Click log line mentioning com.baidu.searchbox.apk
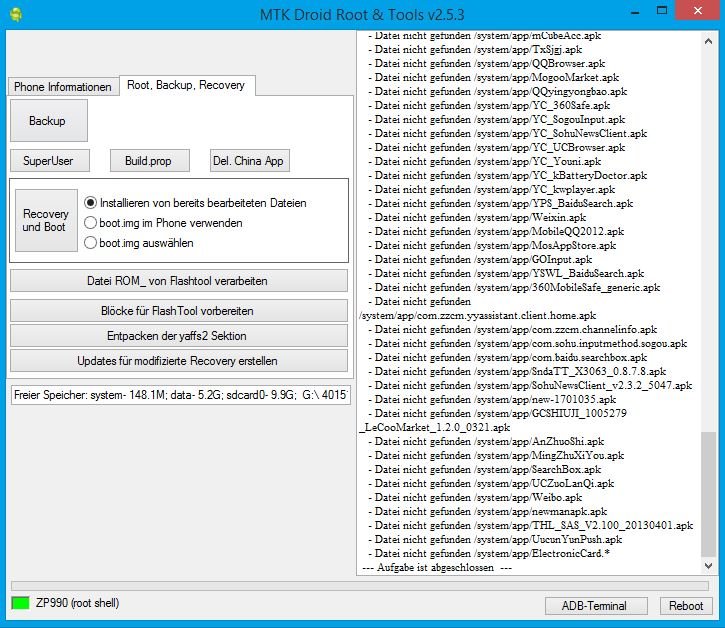The width and height of the screenshot is (725, 628). point(508,357)
